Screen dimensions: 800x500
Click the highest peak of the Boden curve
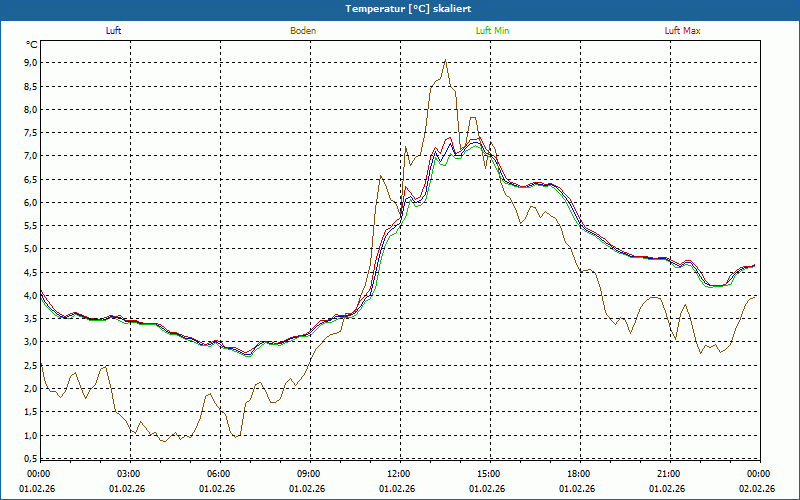[x=445, y=61]
